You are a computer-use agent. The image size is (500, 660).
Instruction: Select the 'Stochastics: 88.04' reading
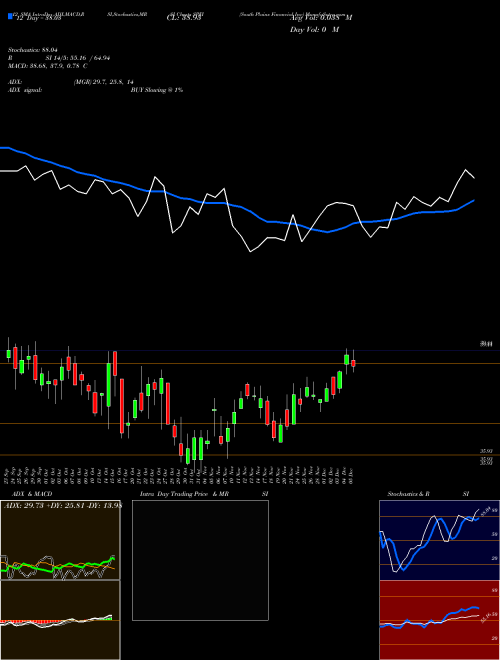coord(33,50)
